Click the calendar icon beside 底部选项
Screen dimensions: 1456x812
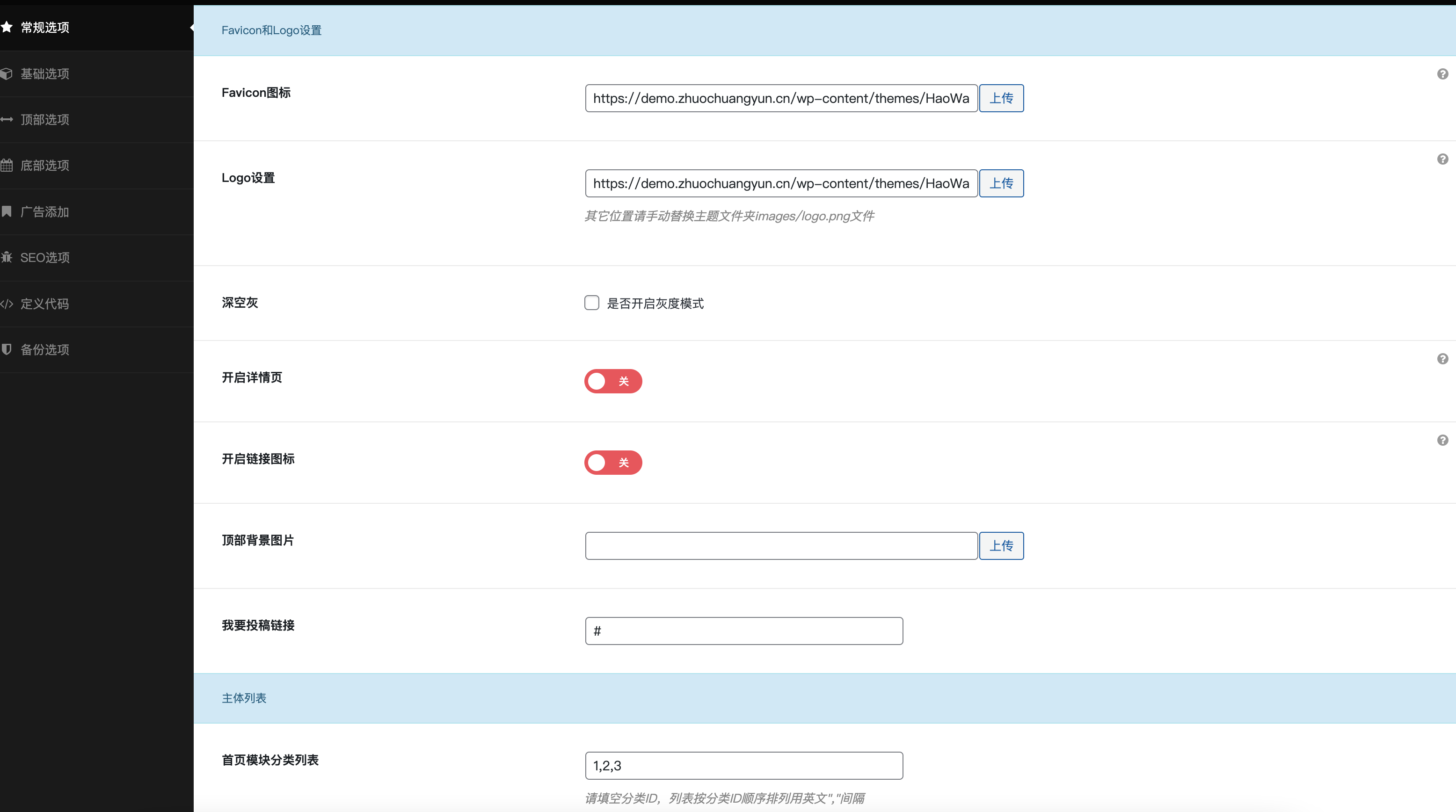click(6, 165)
